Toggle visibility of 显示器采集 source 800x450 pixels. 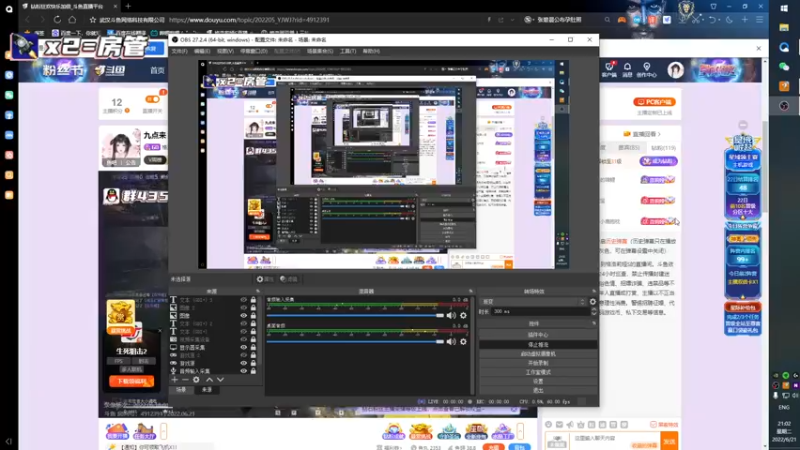pyautogui.click(x=243, y=347)
